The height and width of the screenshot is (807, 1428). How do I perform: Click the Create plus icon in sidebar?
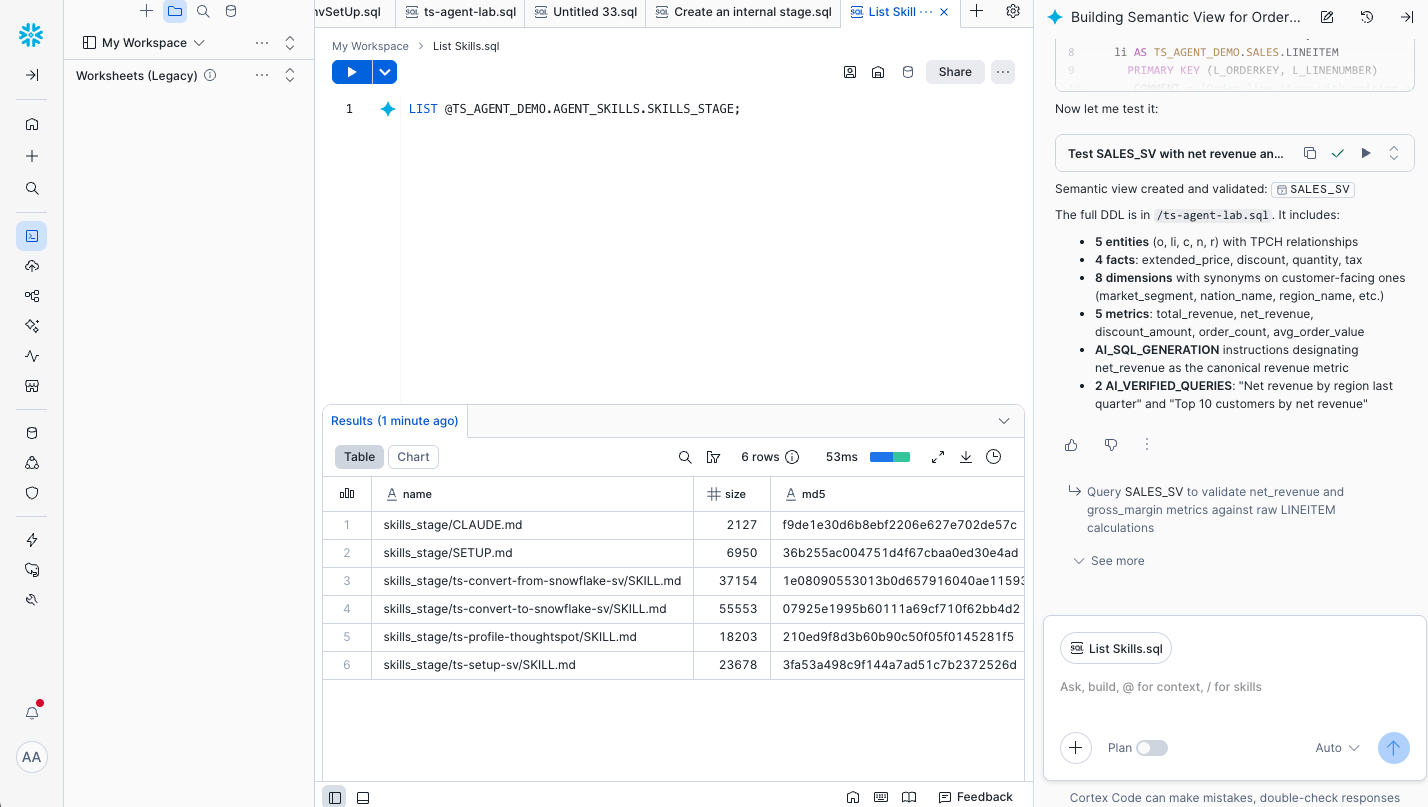pyautogui.click(x=32, y=156)
